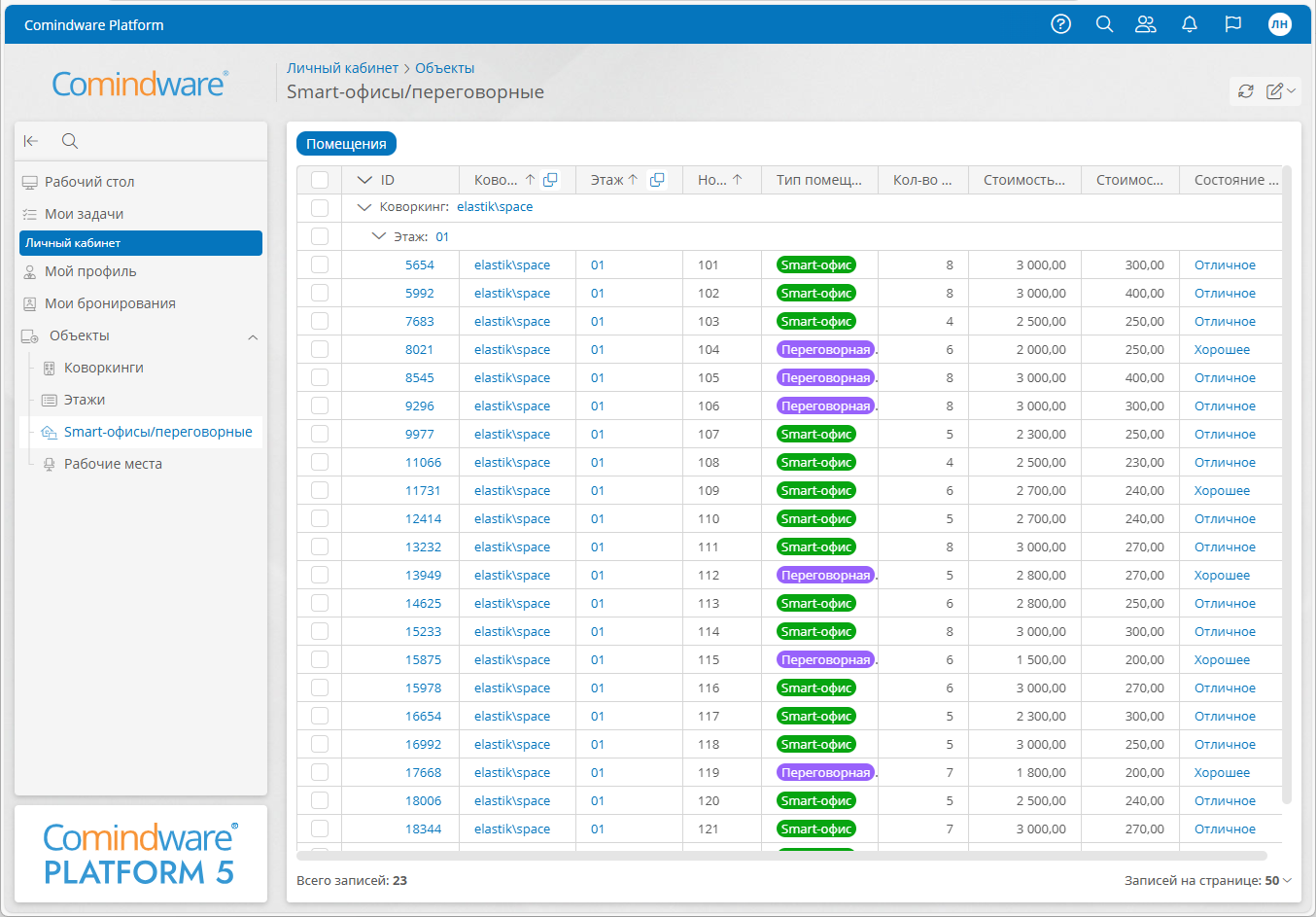This screenshot has height=917, width=1316.
Task: Open record ID 18344
Action: click(423, 829)
